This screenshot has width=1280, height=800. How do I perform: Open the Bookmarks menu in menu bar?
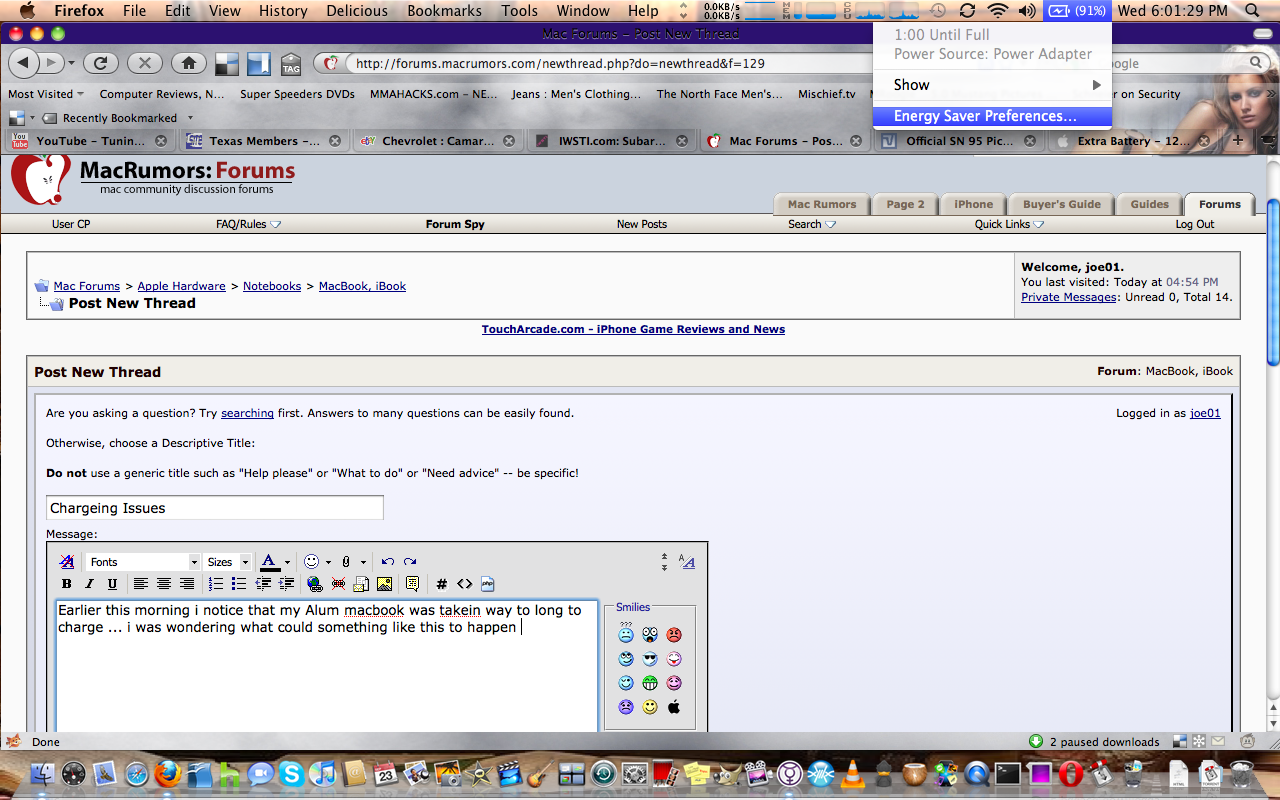point(444,11)
